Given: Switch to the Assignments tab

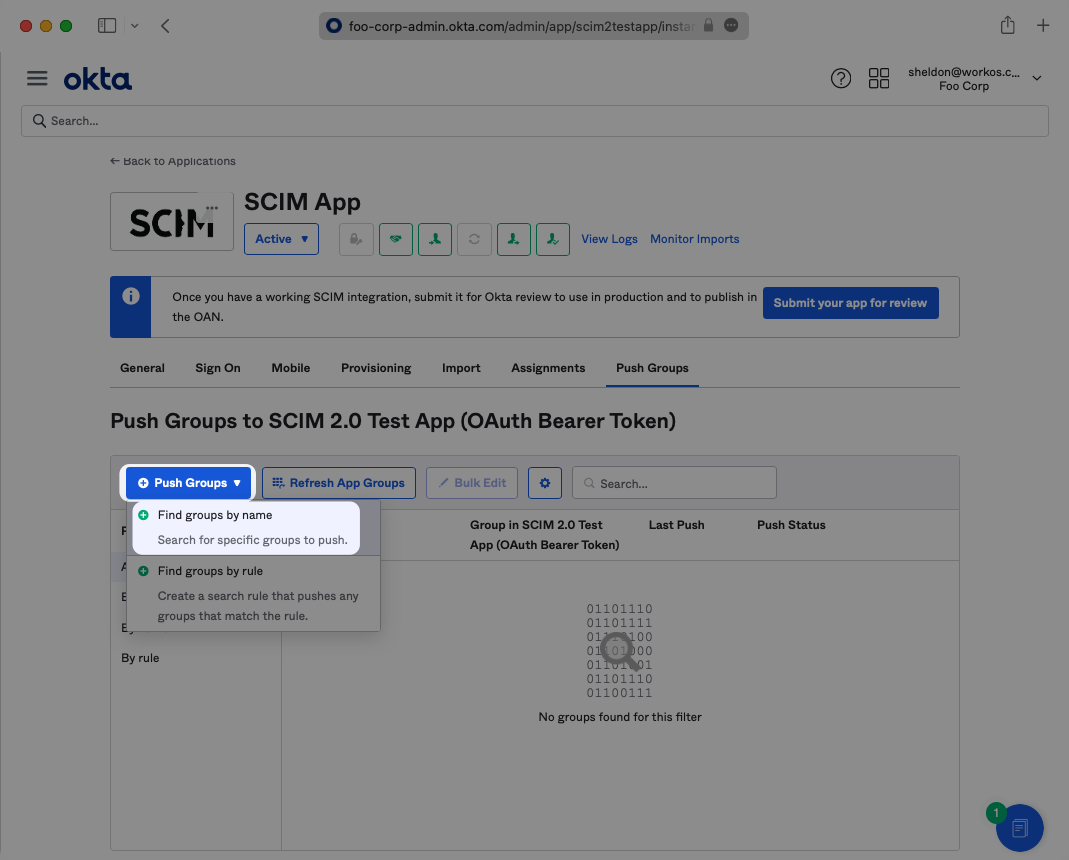Looking at the screenshot, I should (x=548, y=368).
